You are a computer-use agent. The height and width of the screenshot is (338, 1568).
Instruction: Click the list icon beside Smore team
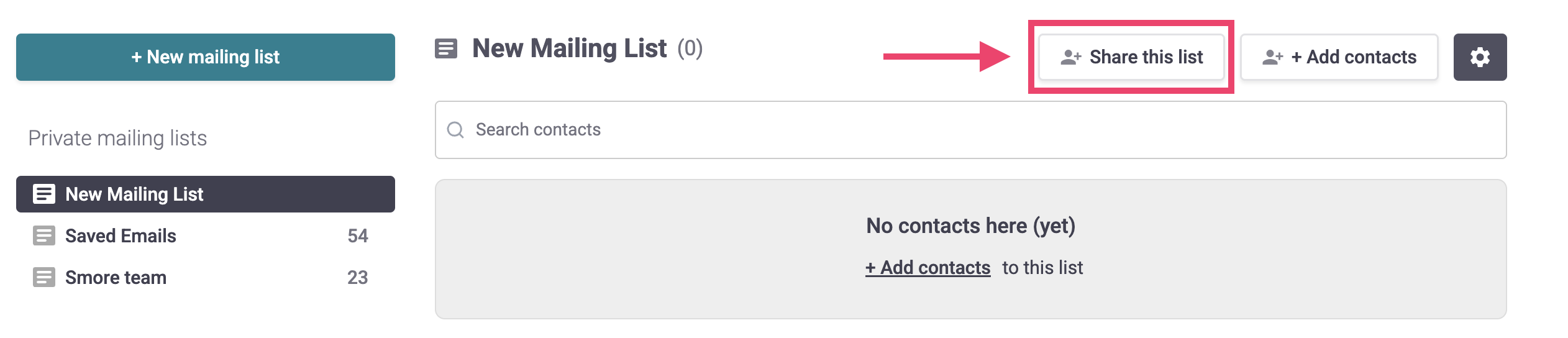click(x=44, y=277)
